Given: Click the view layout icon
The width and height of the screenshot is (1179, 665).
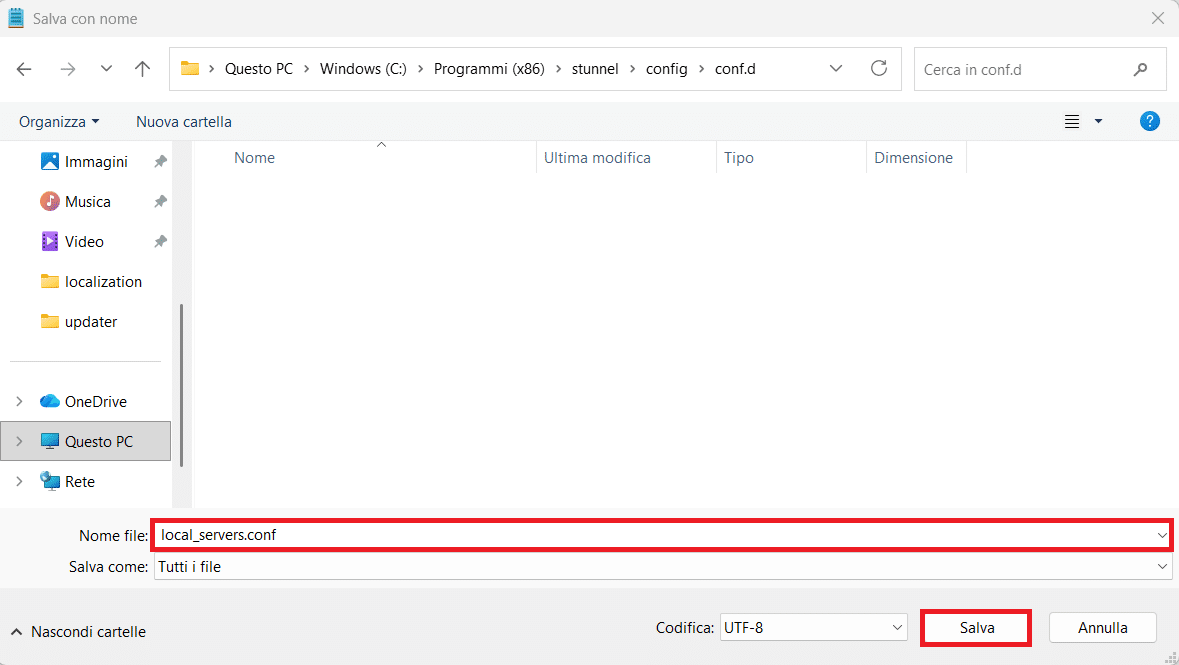Looking at the screenshot, I should point(1072,121).
